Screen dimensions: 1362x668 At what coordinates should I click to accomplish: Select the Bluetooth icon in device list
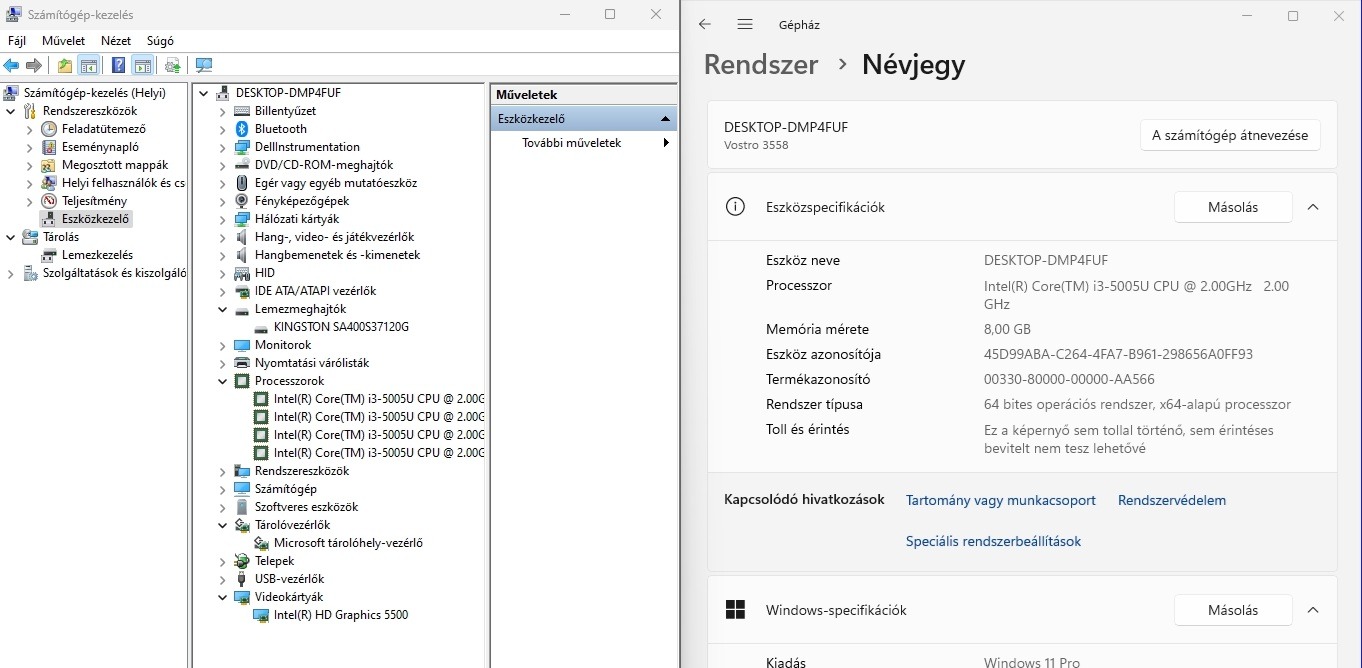pos(241,129)
